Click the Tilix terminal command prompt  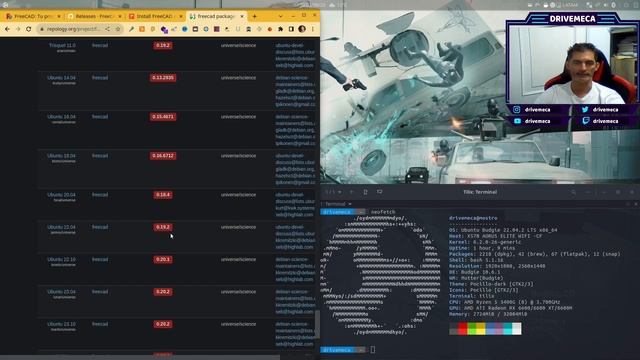[373, 350]
